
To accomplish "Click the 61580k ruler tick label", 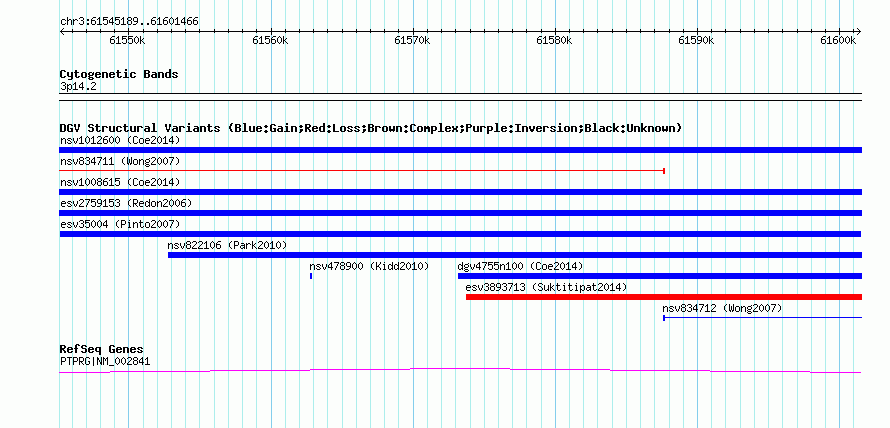I will click(555, 40).
